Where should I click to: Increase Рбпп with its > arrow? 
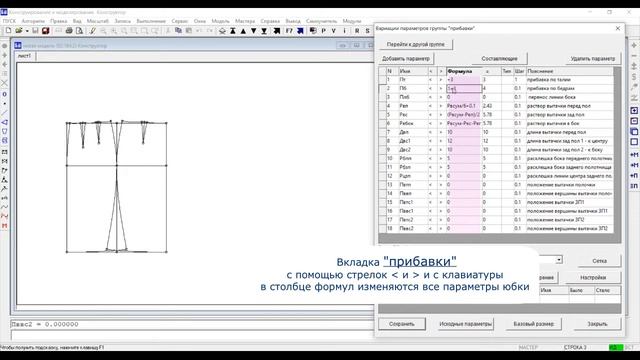click(x=440, y=158)
